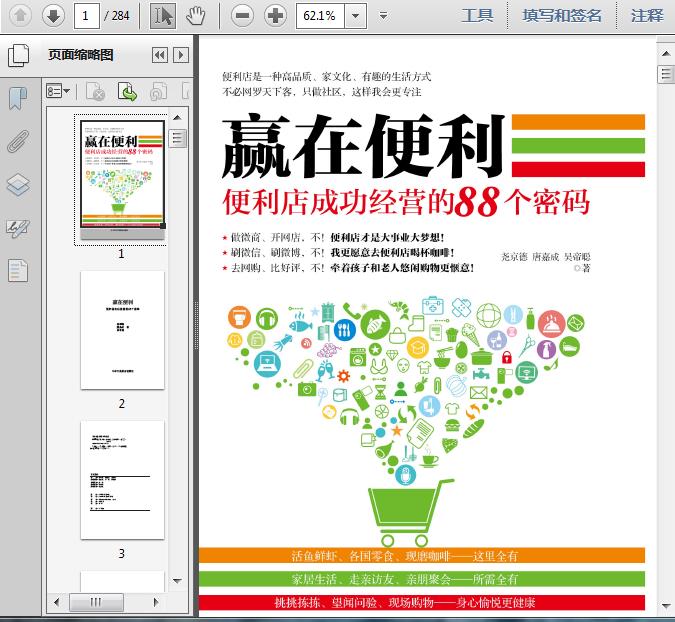
Task: Zoom in with the plus button
Action: pyautogui.click(x=275, y=15)
